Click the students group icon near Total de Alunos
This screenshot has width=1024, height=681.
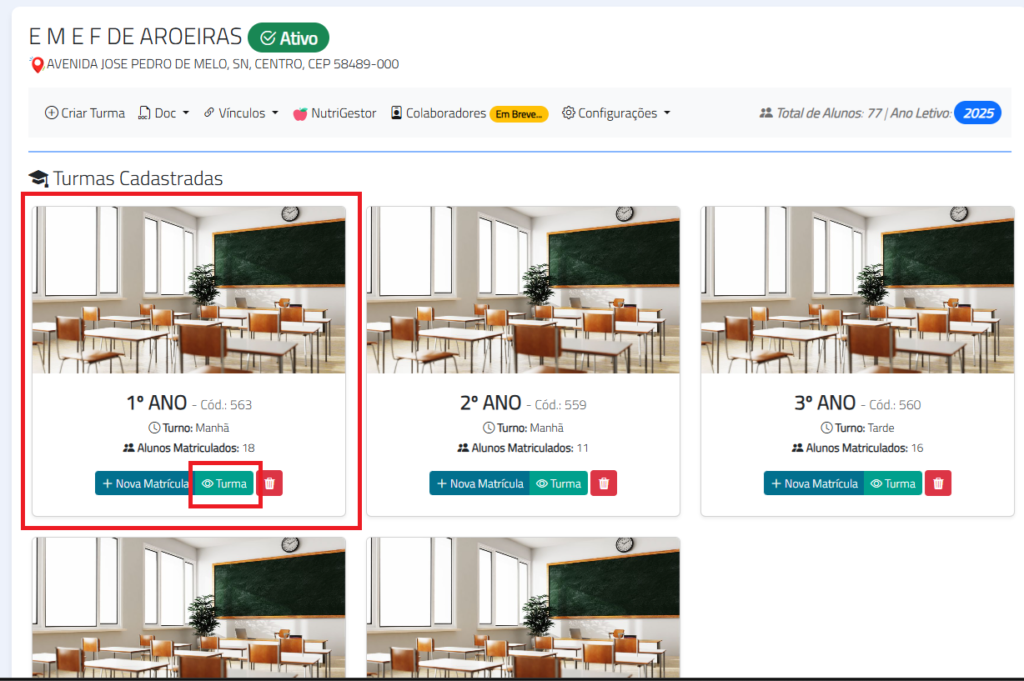click(766, 113)
